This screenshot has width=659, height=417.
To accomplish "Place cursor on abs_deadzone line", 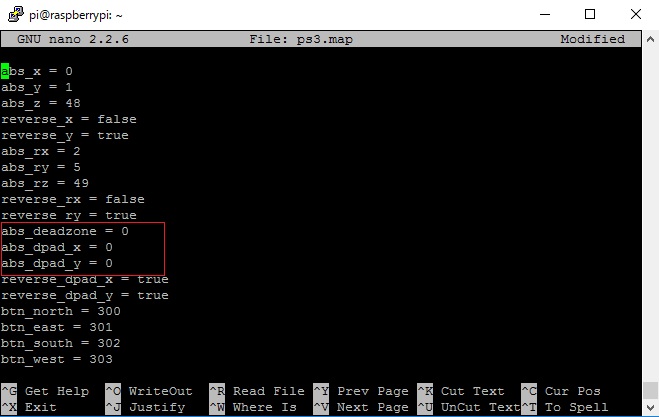I will [x=65, y=231].
